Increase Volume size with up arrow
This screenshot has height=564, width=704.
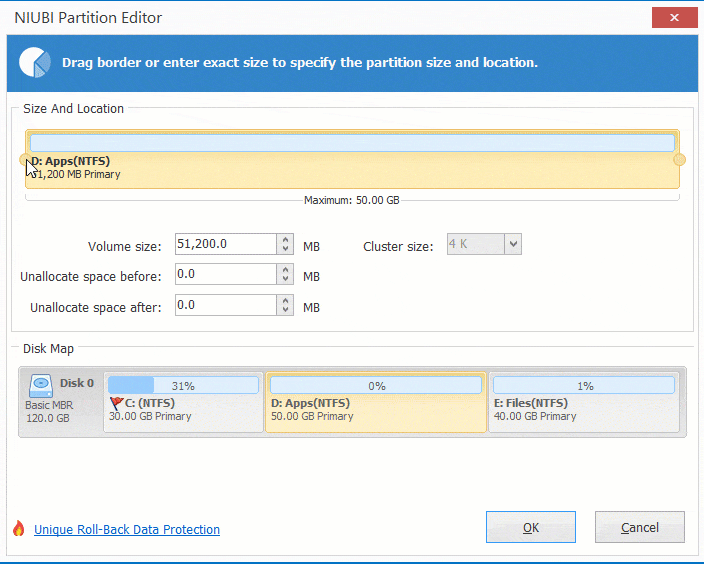pos(286,239)
